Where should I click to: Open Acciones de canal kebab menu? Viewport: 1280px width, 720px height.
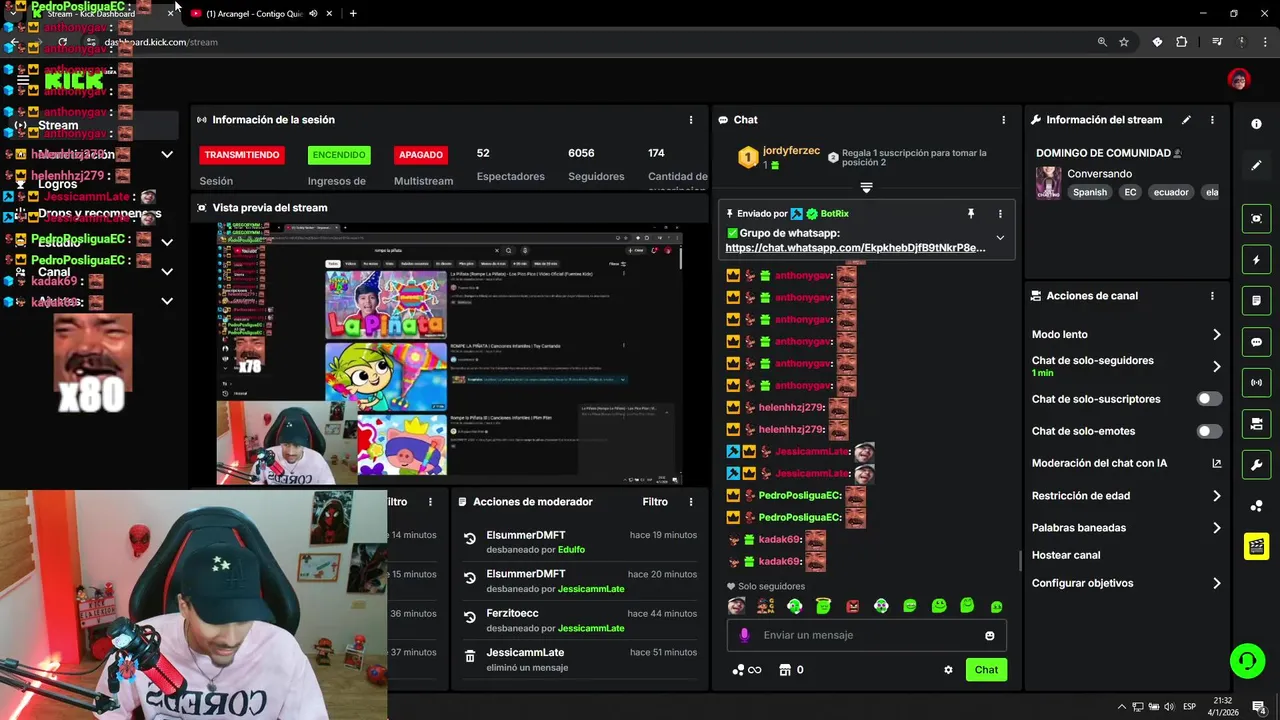click(1212, 296)
